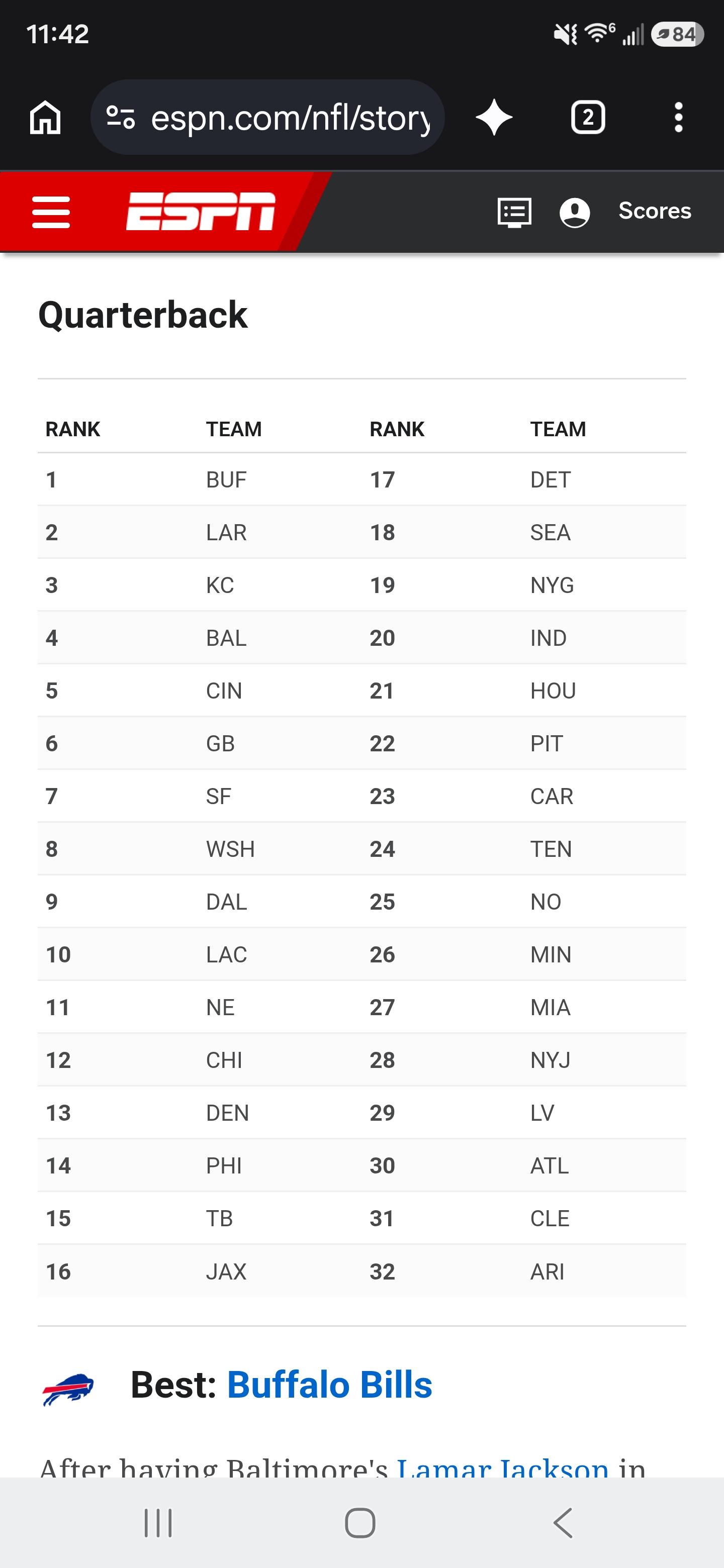The height and width of the screenshot is (1568, 724).
Task: Tap the Android recent apps button
Action: (158, 1523)
